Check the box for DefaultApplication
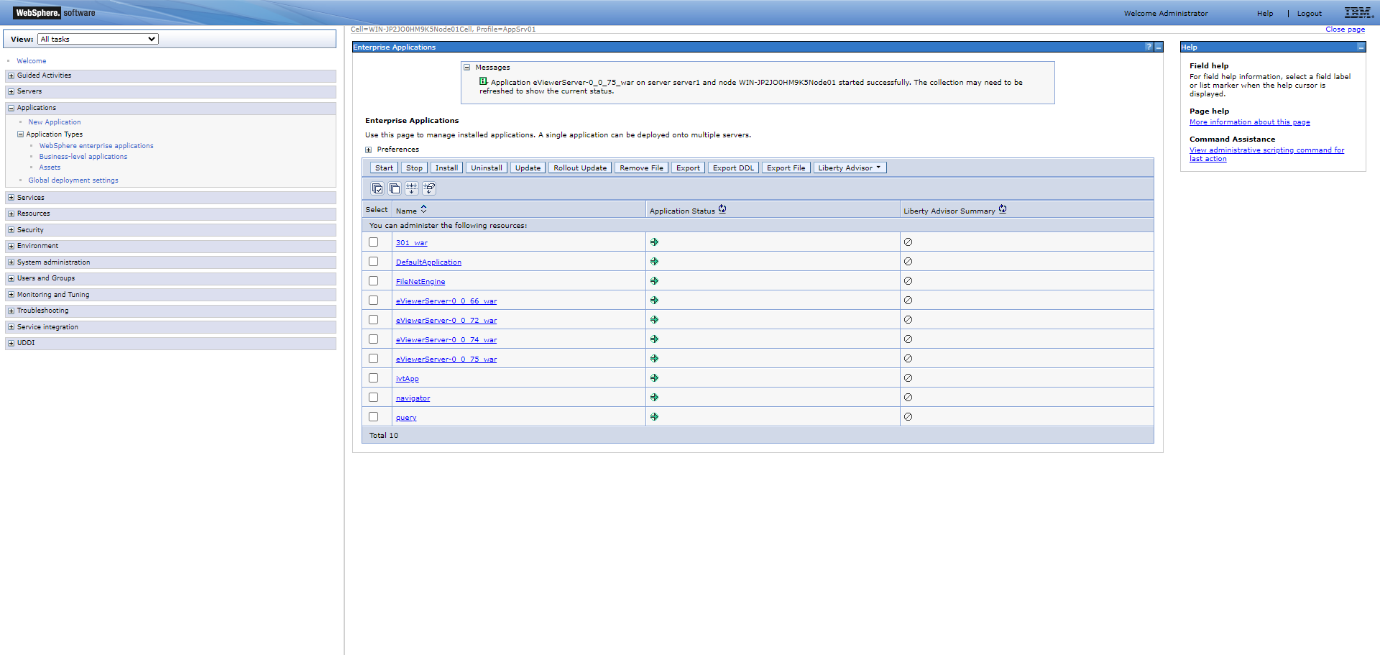 click(x=374, y=261)
